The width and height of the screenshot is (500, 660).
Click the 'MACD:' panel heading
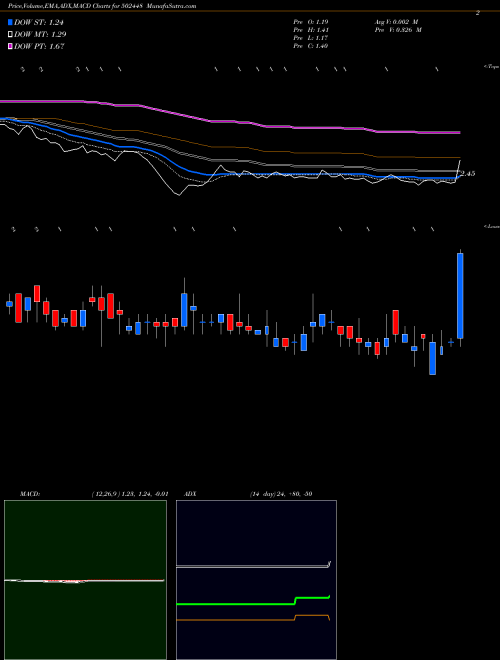tap(29, 494)
